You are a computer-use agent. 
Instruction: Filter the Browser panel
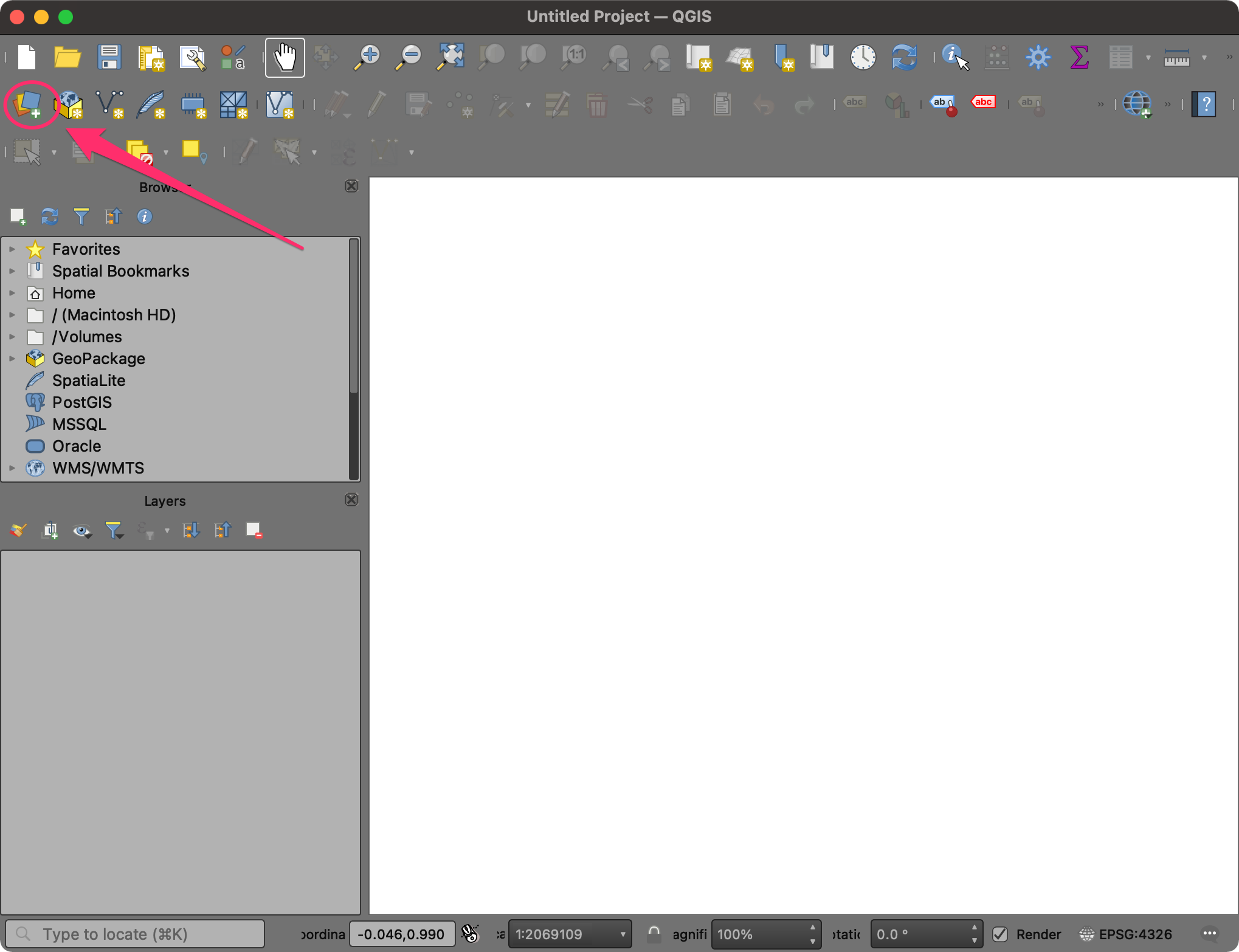point(81,216)
